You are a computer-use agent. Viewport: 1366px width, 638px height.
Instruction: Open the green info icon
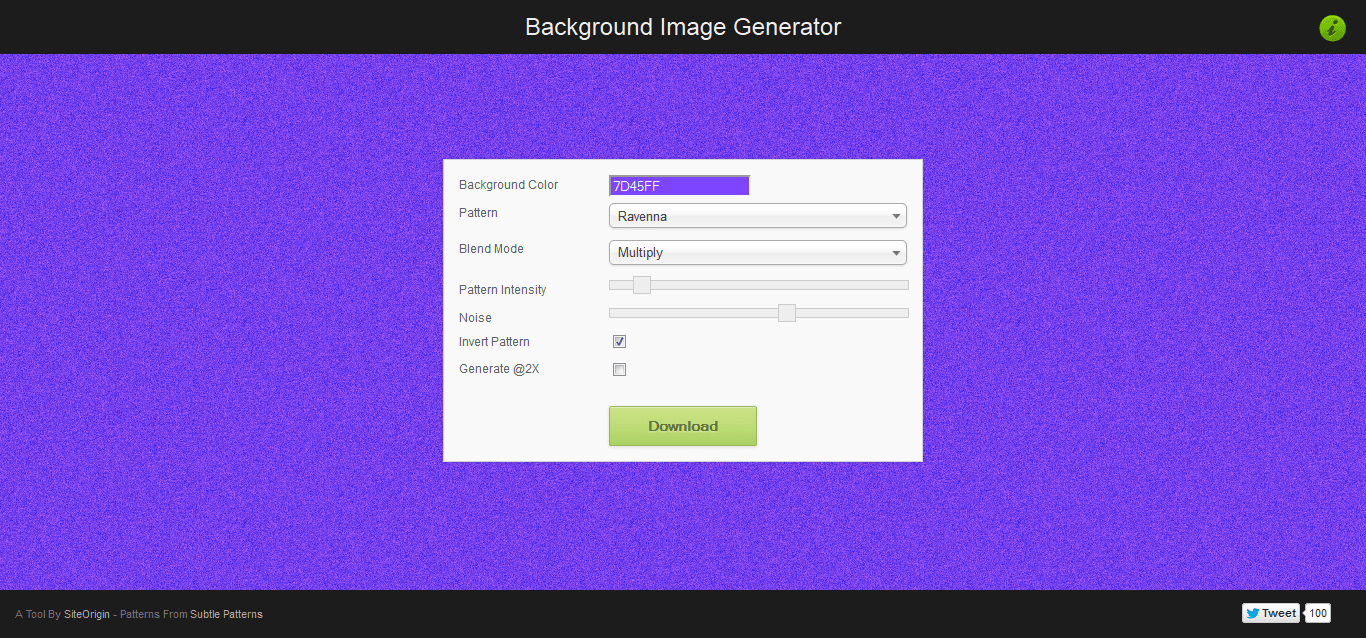pyautogui.click(x=1332, y=28)
